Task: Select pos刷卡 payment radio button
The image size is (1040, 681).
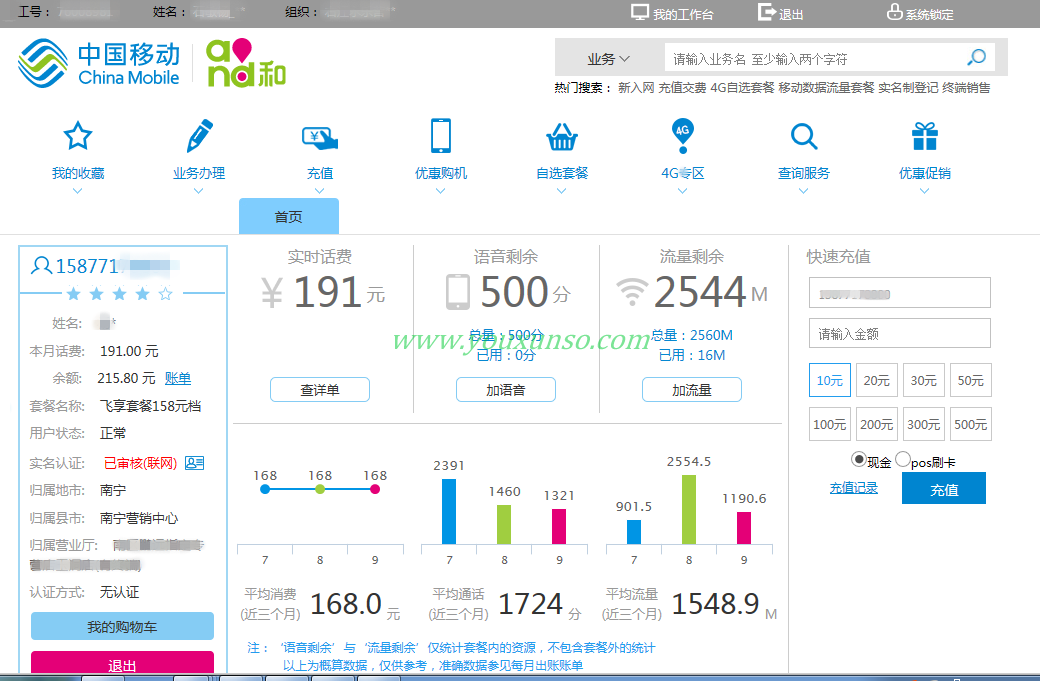Action: tap(903, 459)
